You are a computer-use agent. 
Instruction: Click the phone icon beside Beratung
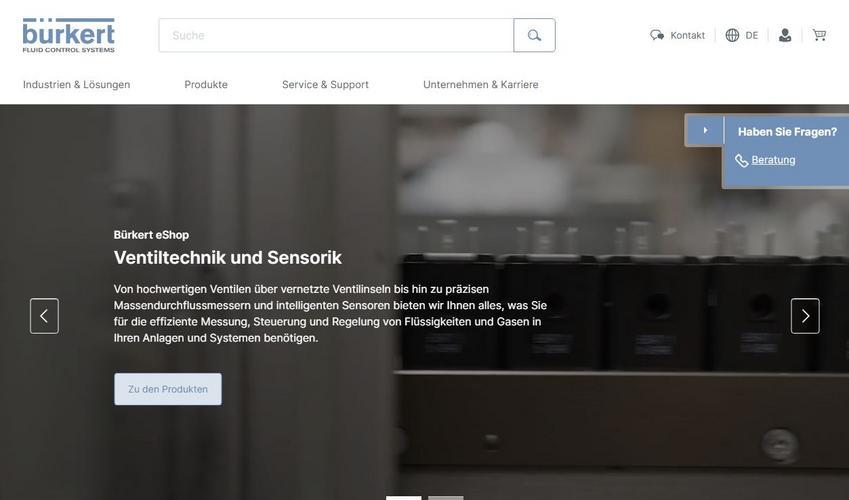pyautogui.click(x=741, y=160)
